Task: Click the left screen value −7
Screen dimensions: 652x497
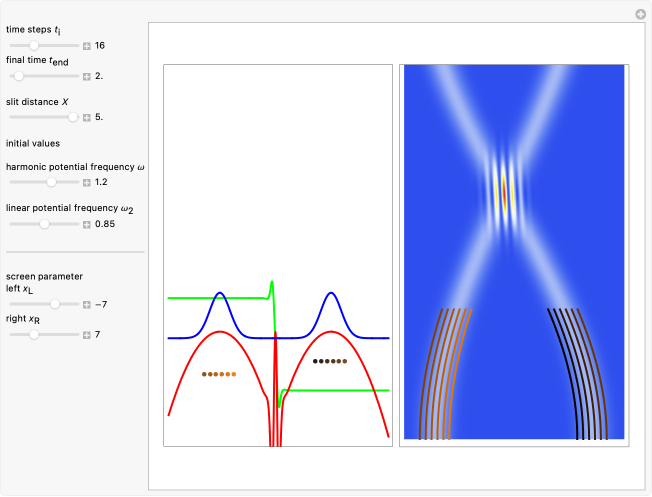Action: pyautogui.click(x=101, y=304)
